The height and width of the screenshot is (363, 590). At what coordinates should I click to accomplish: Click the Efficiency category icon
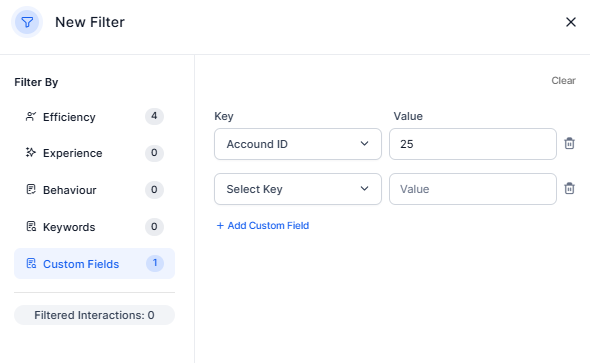pos(31,117)
